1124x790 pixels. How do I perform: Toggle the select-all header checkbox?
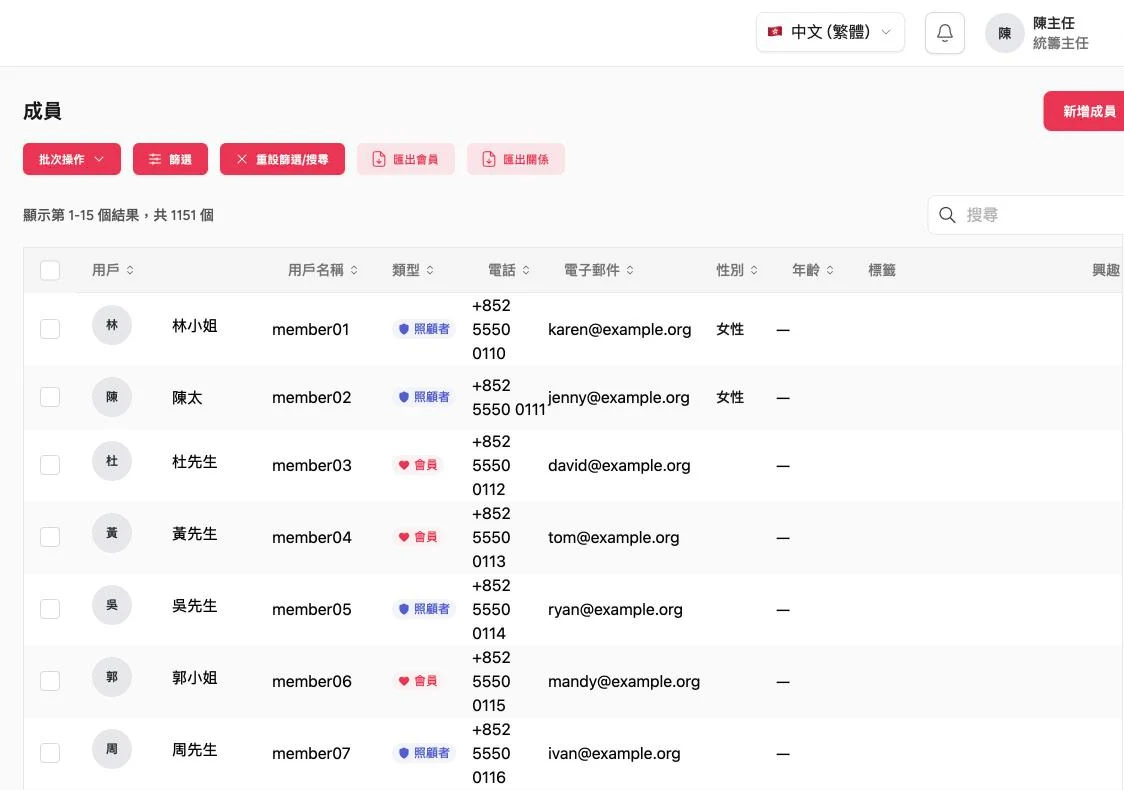tap(50, 270)
